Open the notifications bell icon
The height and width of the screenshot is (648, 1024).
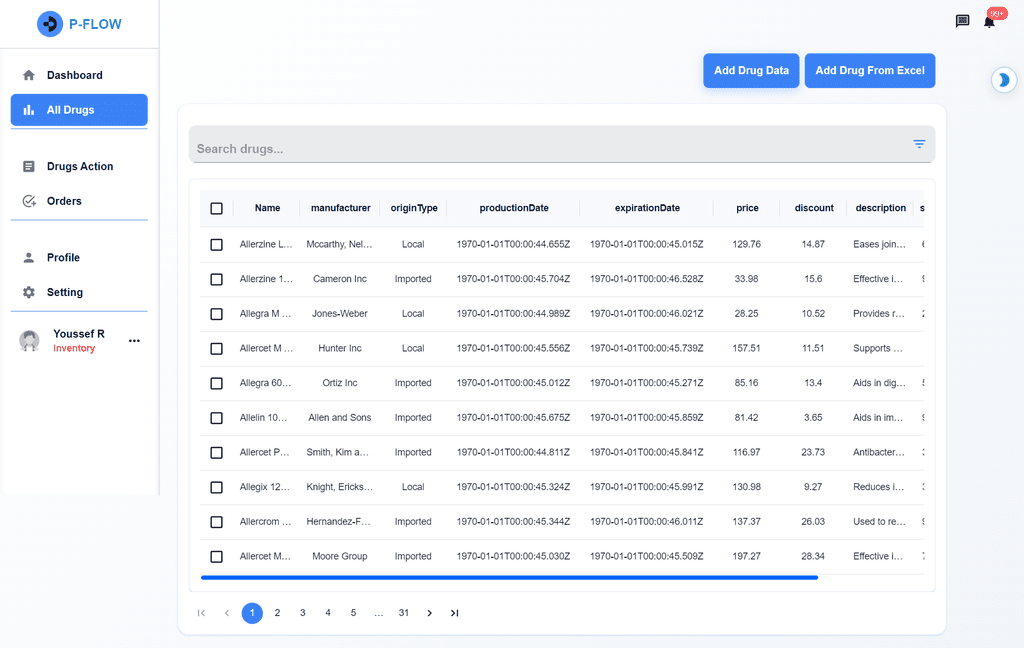coord(989,22)
